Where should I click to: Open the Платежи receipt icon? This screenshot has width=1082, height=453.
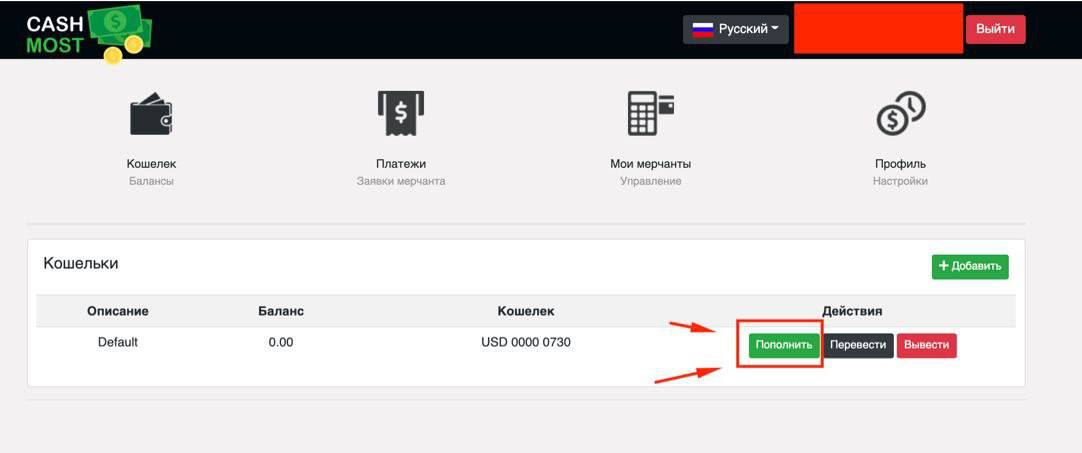pos(401,114)
